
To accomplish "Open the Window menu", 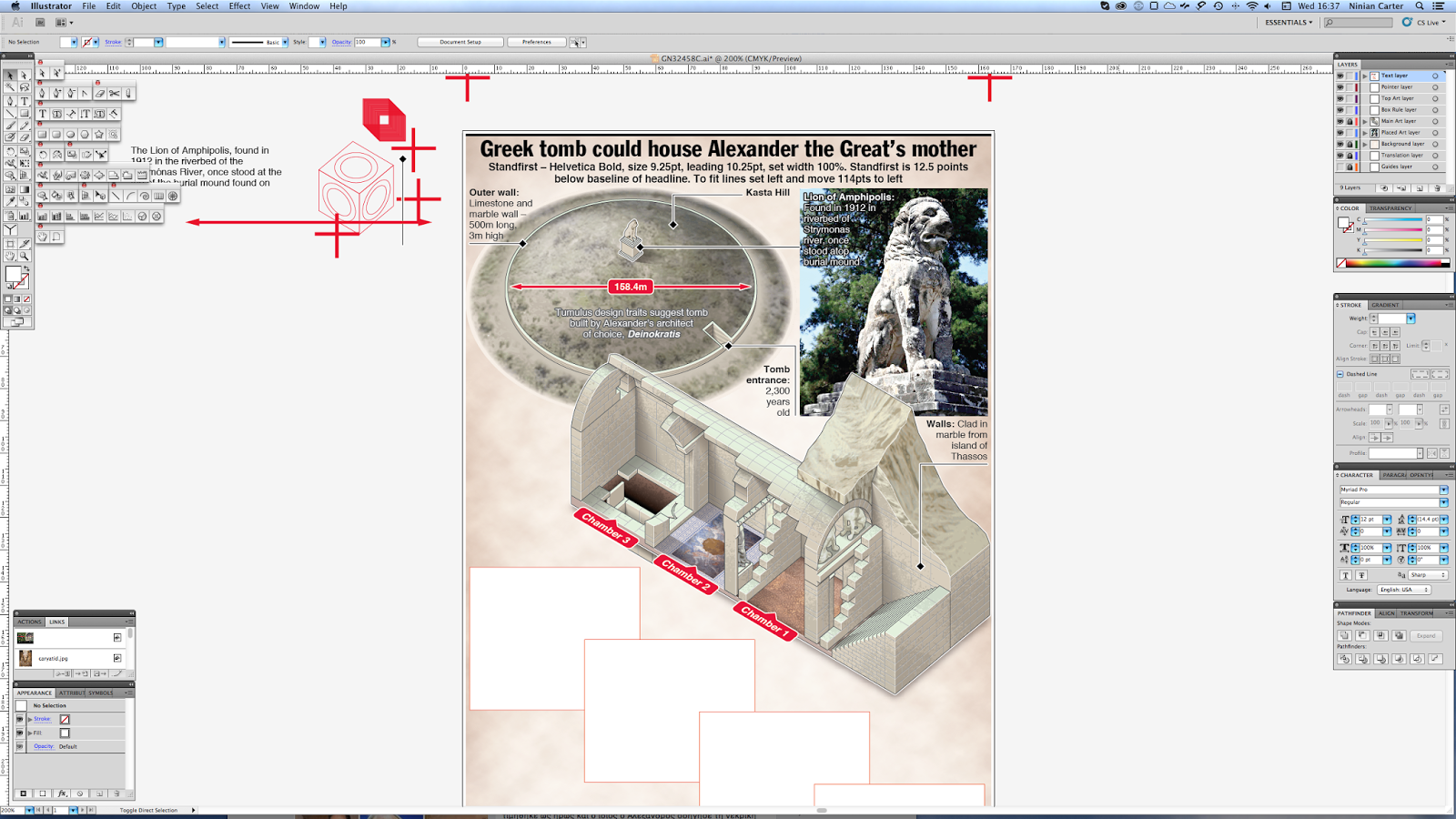I will pos(304,6).
